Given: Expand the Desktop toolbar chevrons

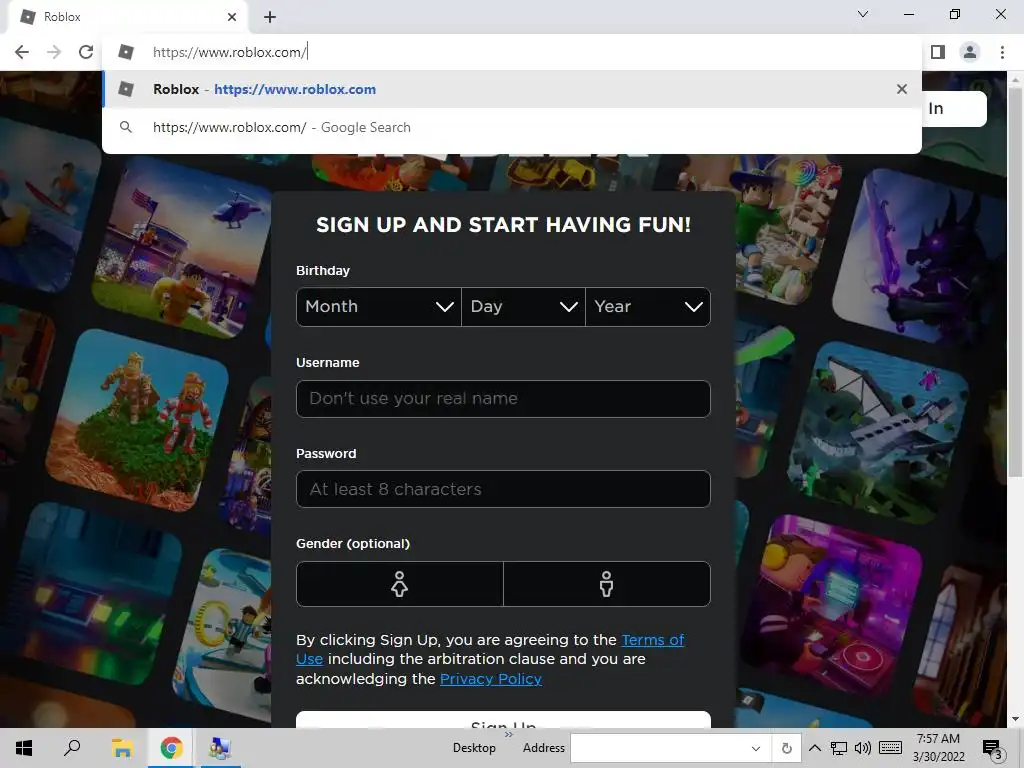Looking at the screenshot, I should [509, 735].
